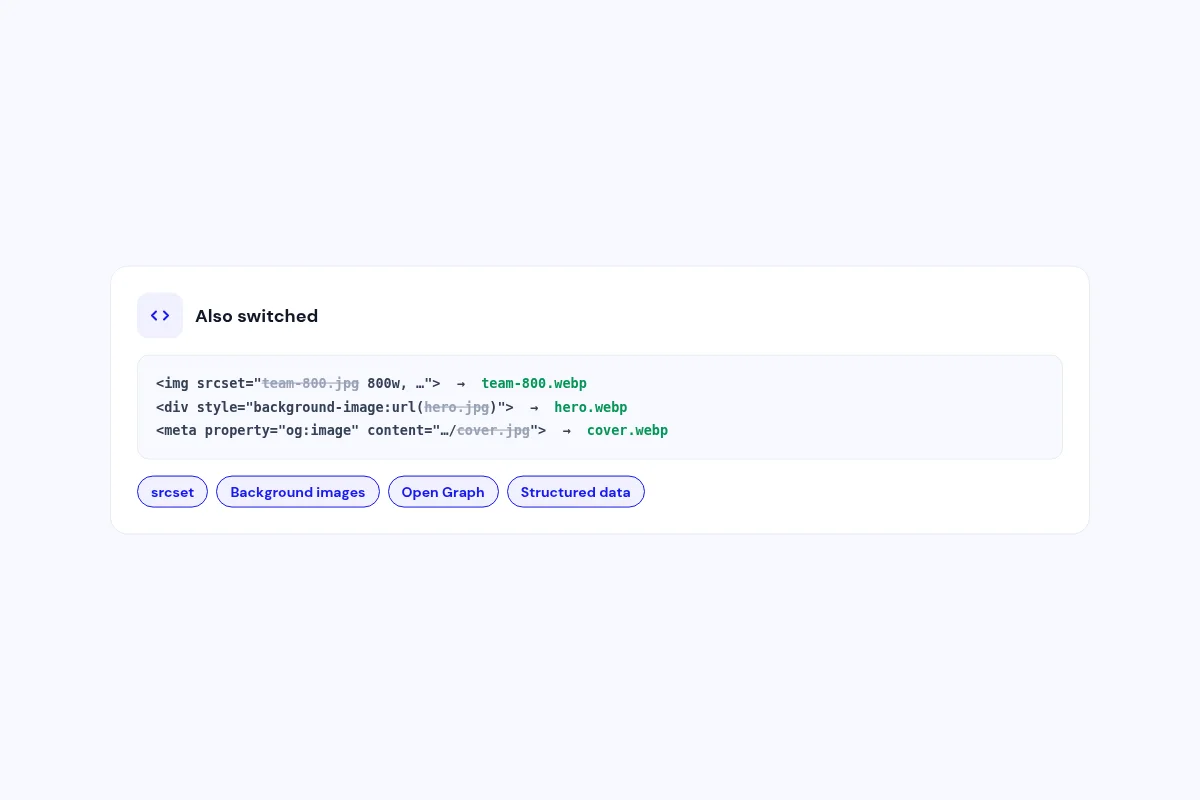Select the srcset pill tag

pyautogui.click(x=172, y=492)
